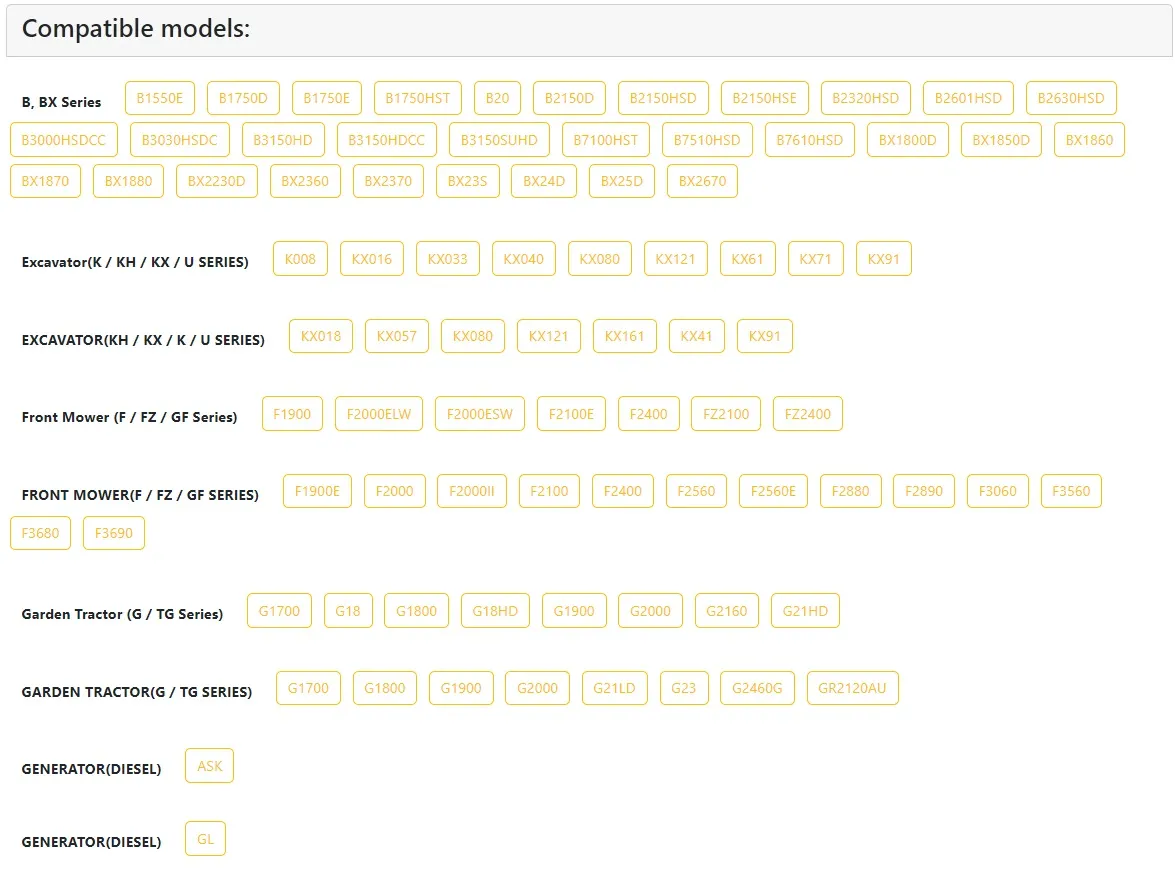Screen dimensions: 1175x881
Task: Click the F1900 front mower model
Action: 292,414
